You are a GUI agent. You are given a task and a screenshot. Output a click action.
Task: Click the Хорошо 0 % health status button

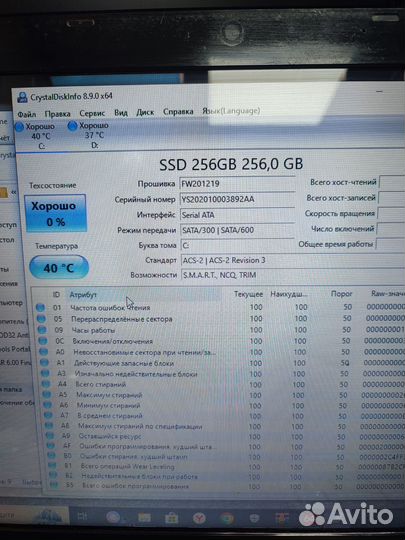tap(55, 213)
